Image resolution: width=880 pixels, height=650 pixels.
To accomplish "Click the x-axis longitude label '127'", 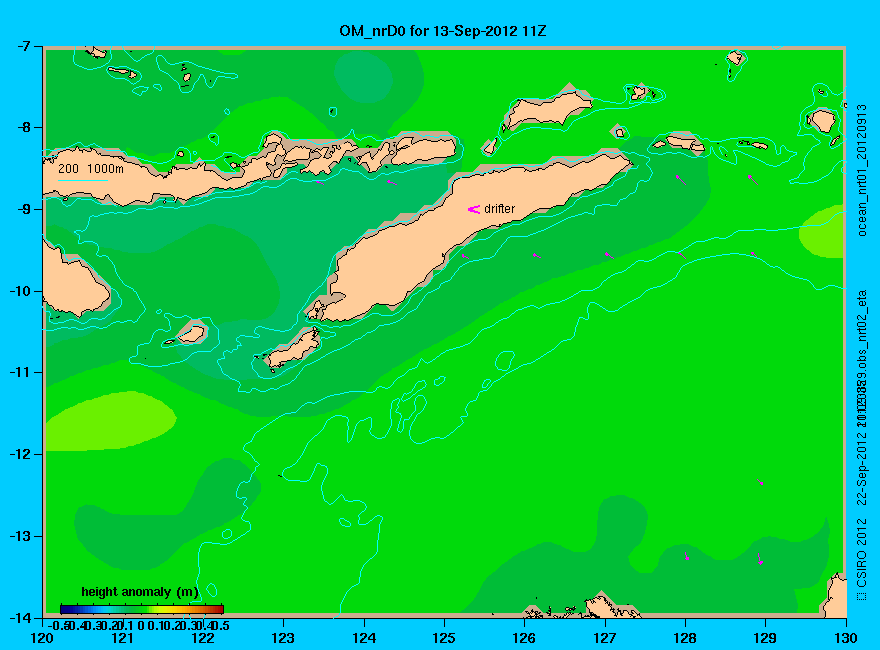I will [x=605, y=638].
